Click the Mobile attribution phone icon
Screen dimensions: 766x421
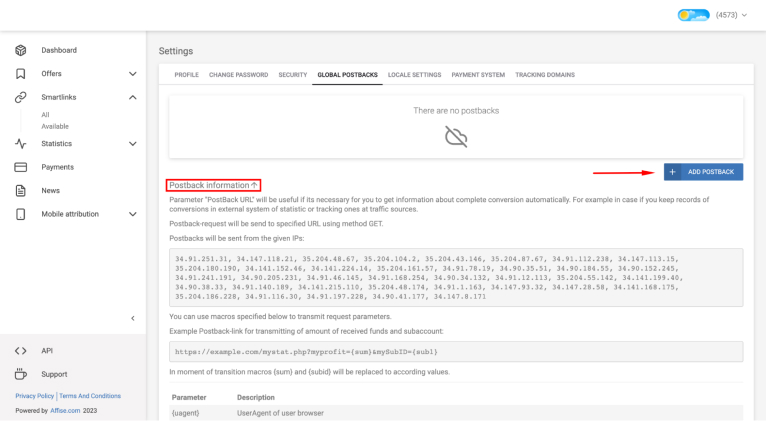click(20, 214)
